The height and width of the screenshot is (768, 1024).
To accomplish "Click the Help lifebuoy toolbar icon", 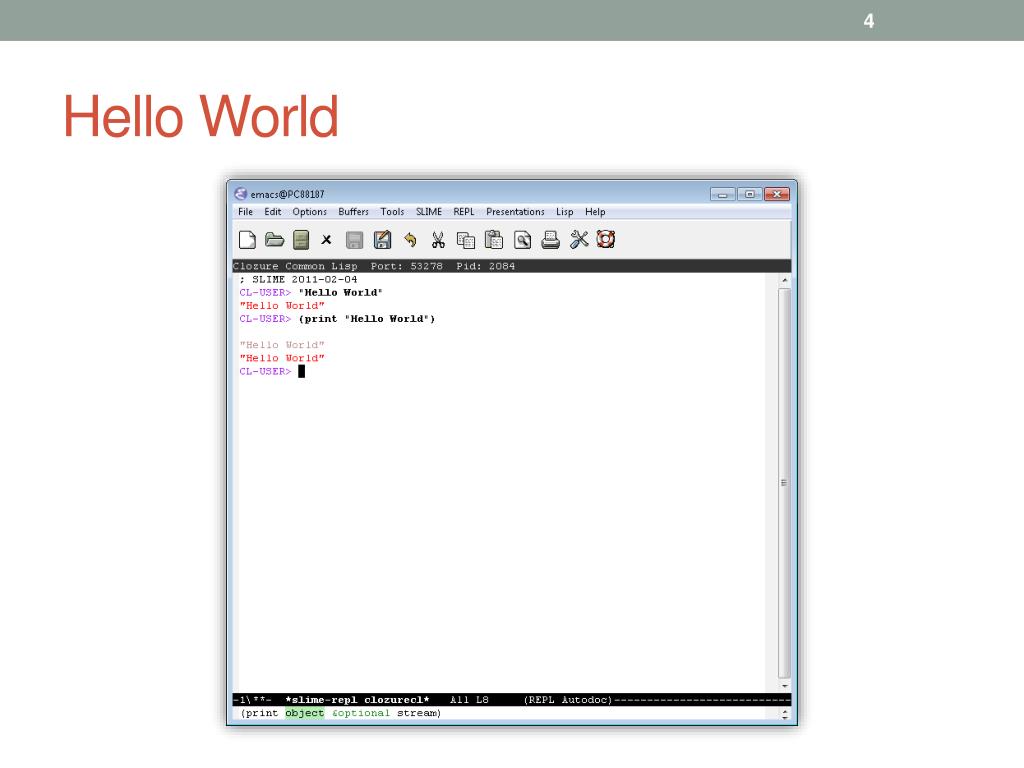I will click(605, 240).
